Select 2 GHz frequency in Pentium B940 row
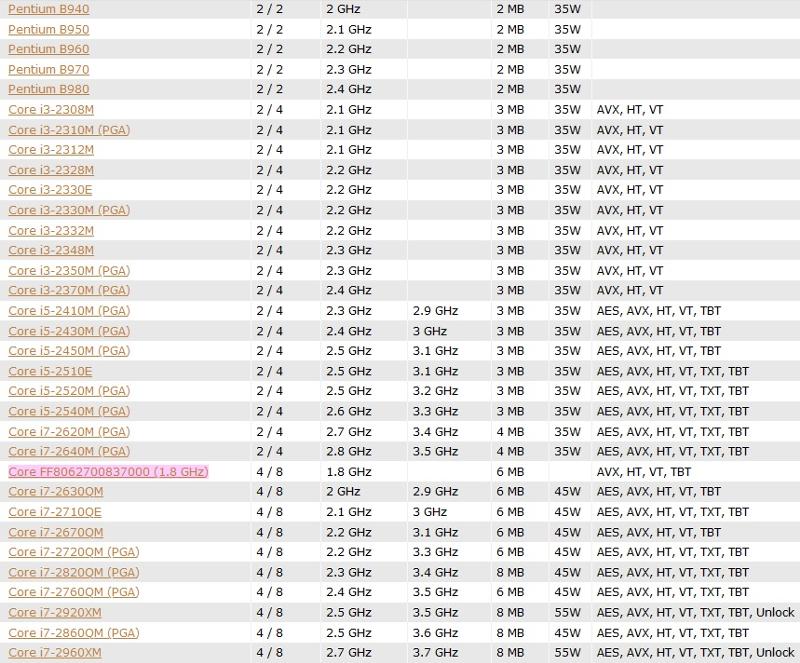The width and height of the screenshot is (800, 663). tap(343, 9)
